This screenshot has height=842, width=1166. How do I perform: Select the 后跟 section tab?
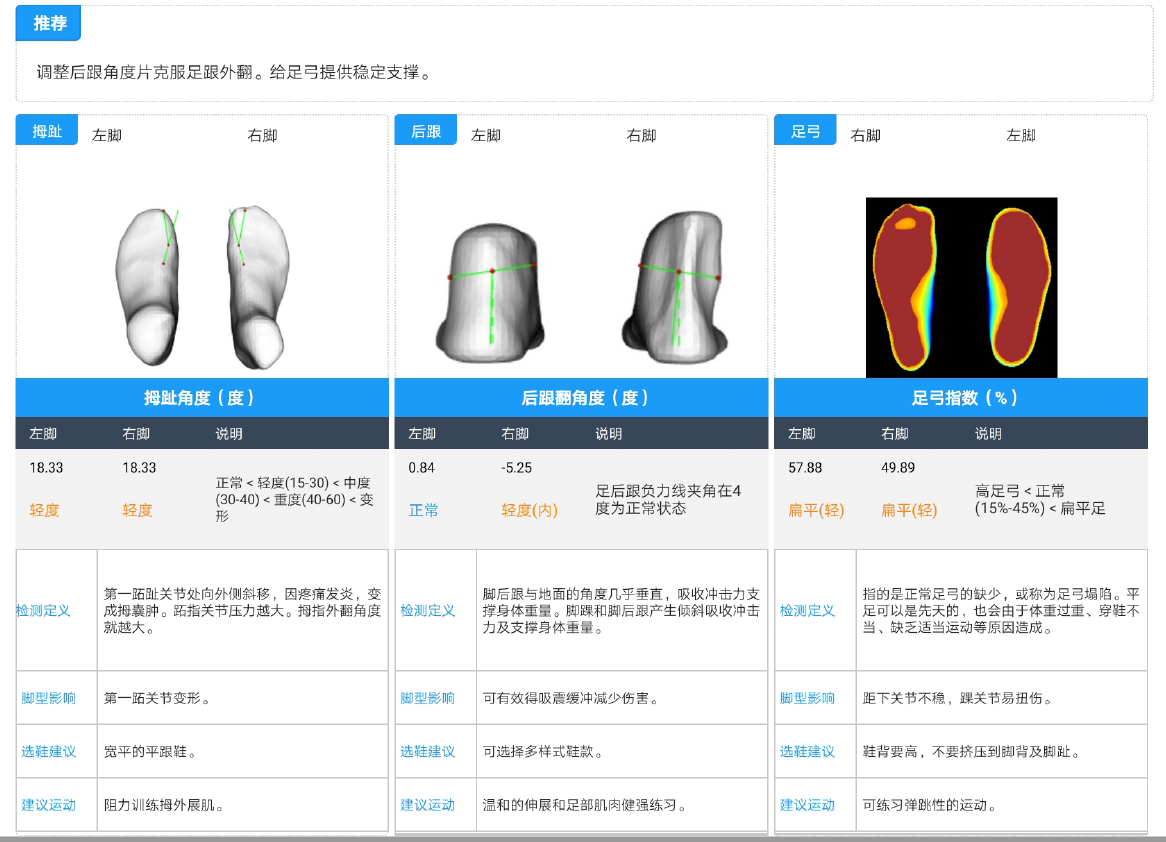(426, 131)
